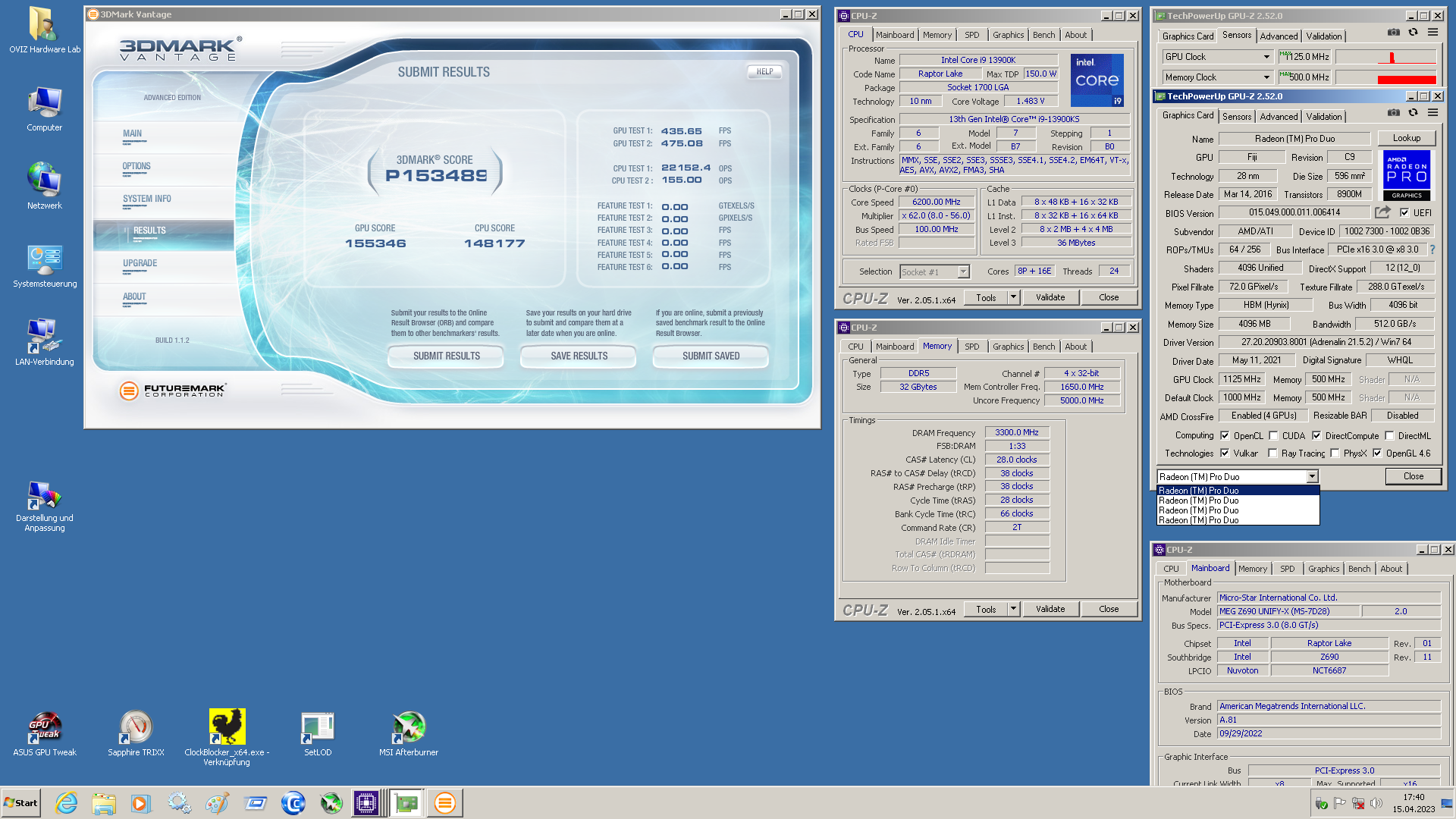Select the Systemsteuerung desktop icon
Viewport: 1456px width, 819px height.
[45, 266]
